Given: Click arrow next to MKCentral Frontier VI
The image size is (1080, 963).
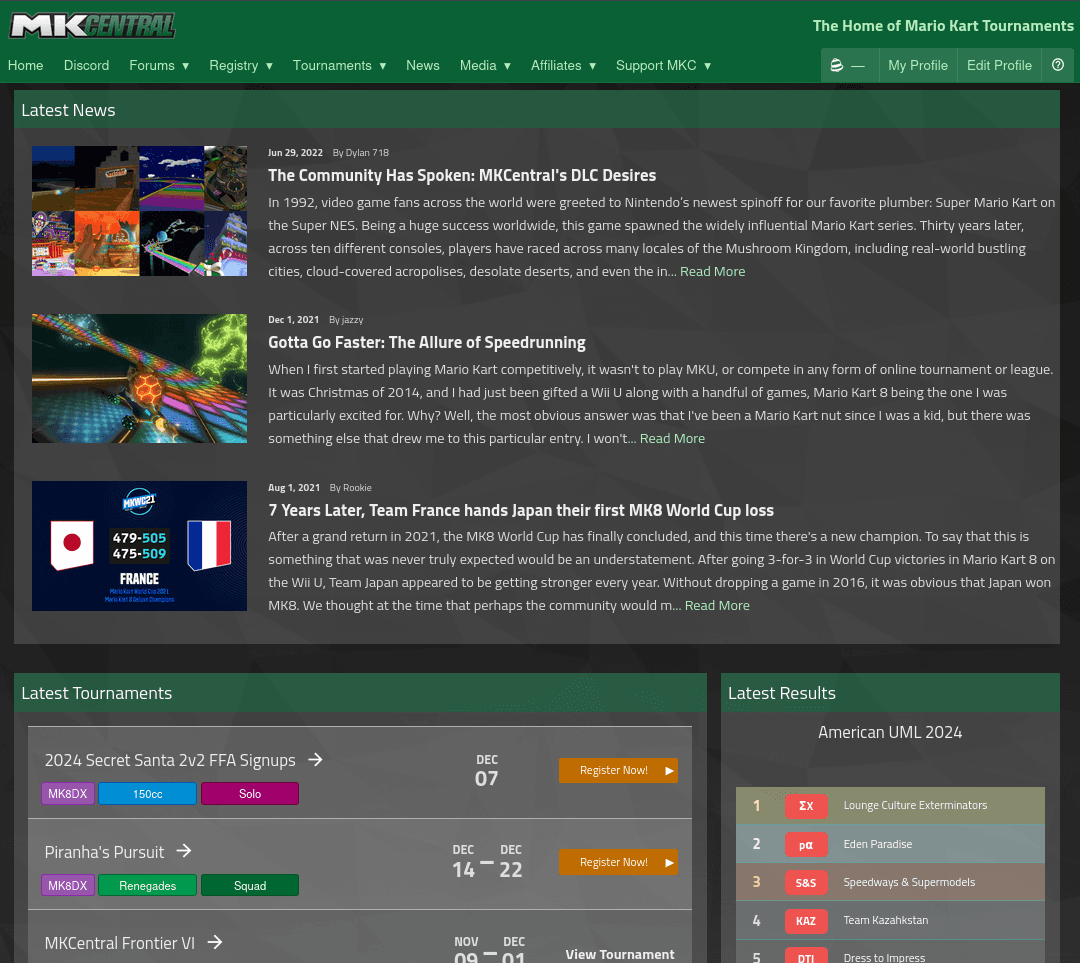Looking at the screenshot, I should pos(214,942).
